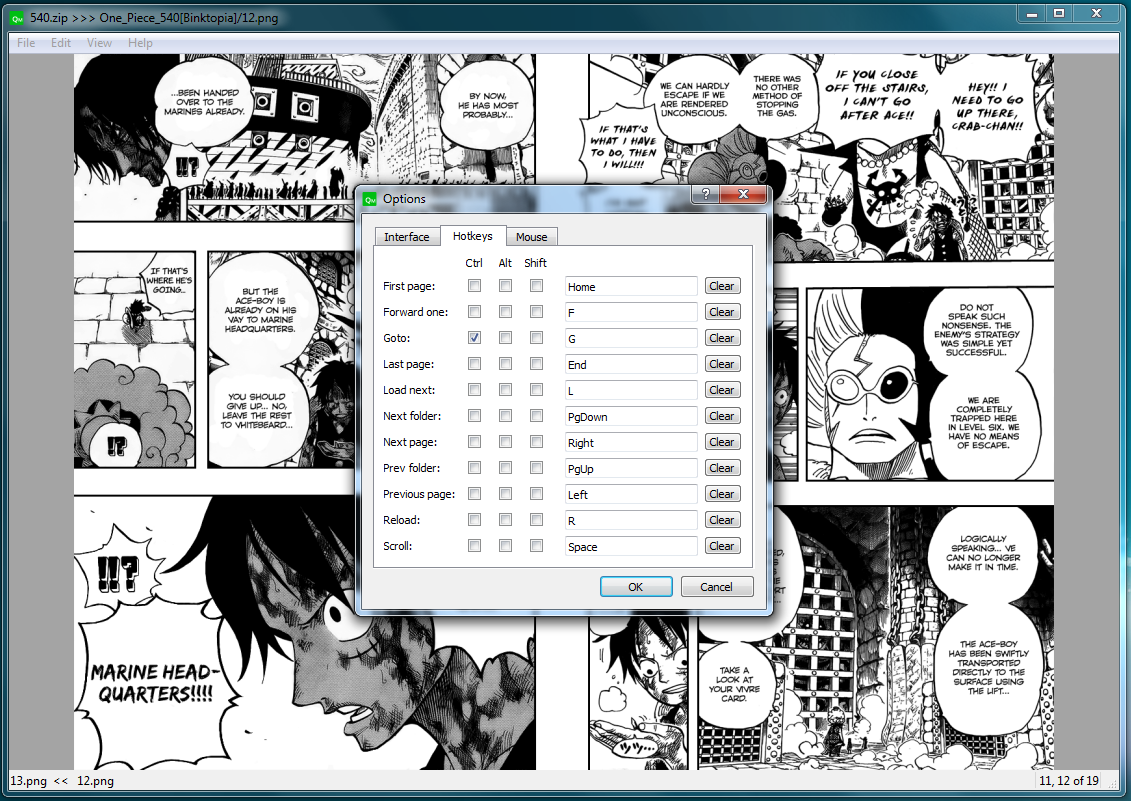Clear the Goto hotkey
1131x801 pixels.
coord(721,338)
